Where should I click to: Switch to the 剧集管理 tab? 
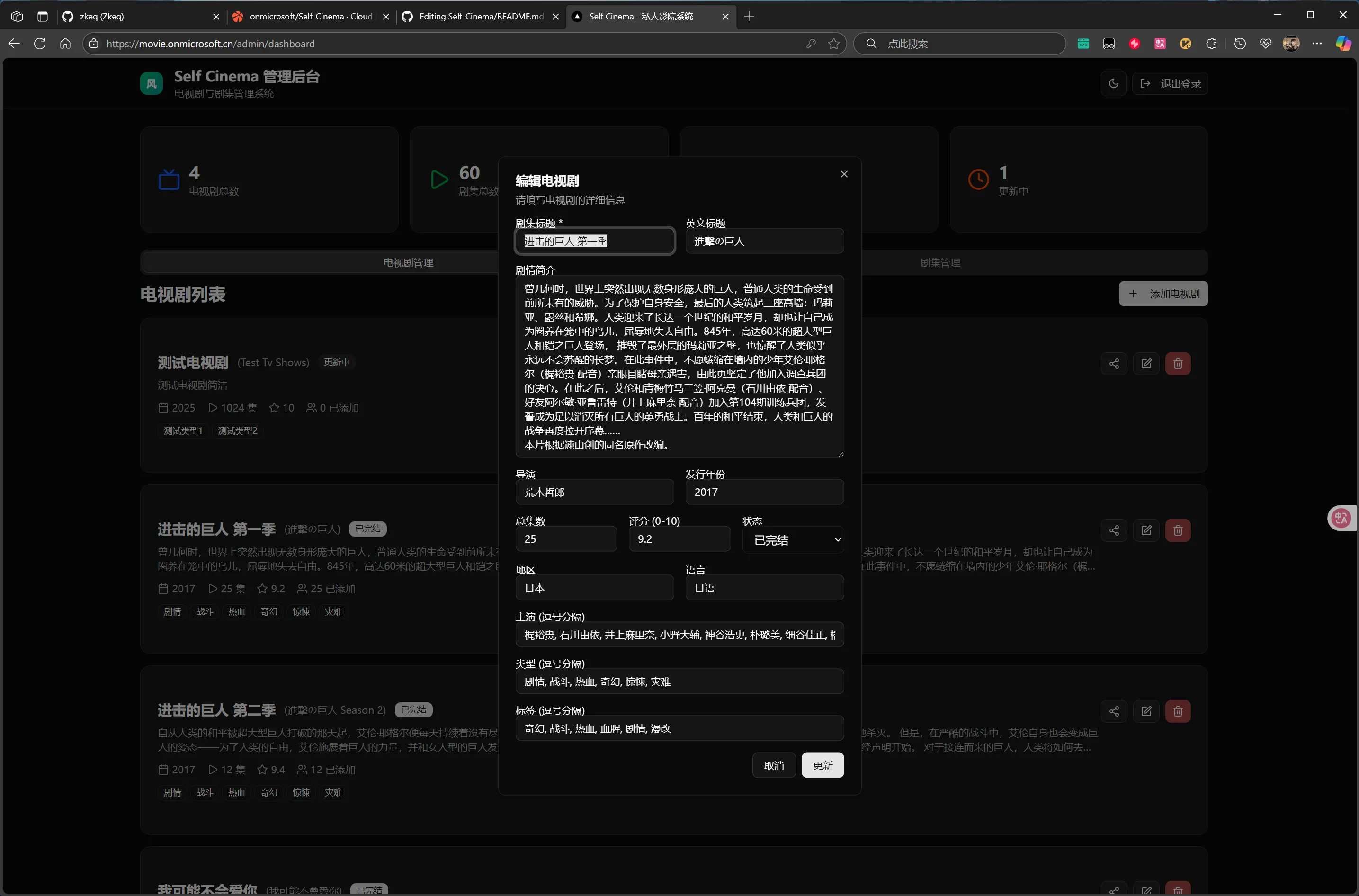click(940, 263)
